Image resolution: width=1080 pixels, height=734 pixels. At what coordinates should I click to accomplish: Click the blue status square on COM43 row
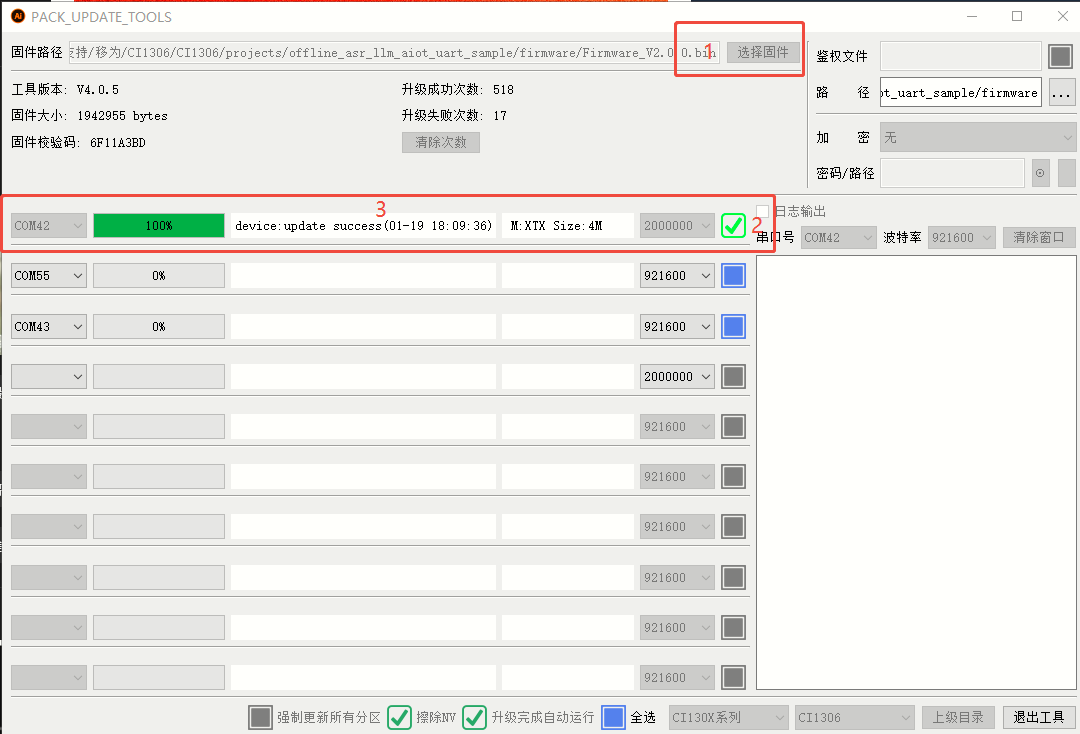(733, 326)
